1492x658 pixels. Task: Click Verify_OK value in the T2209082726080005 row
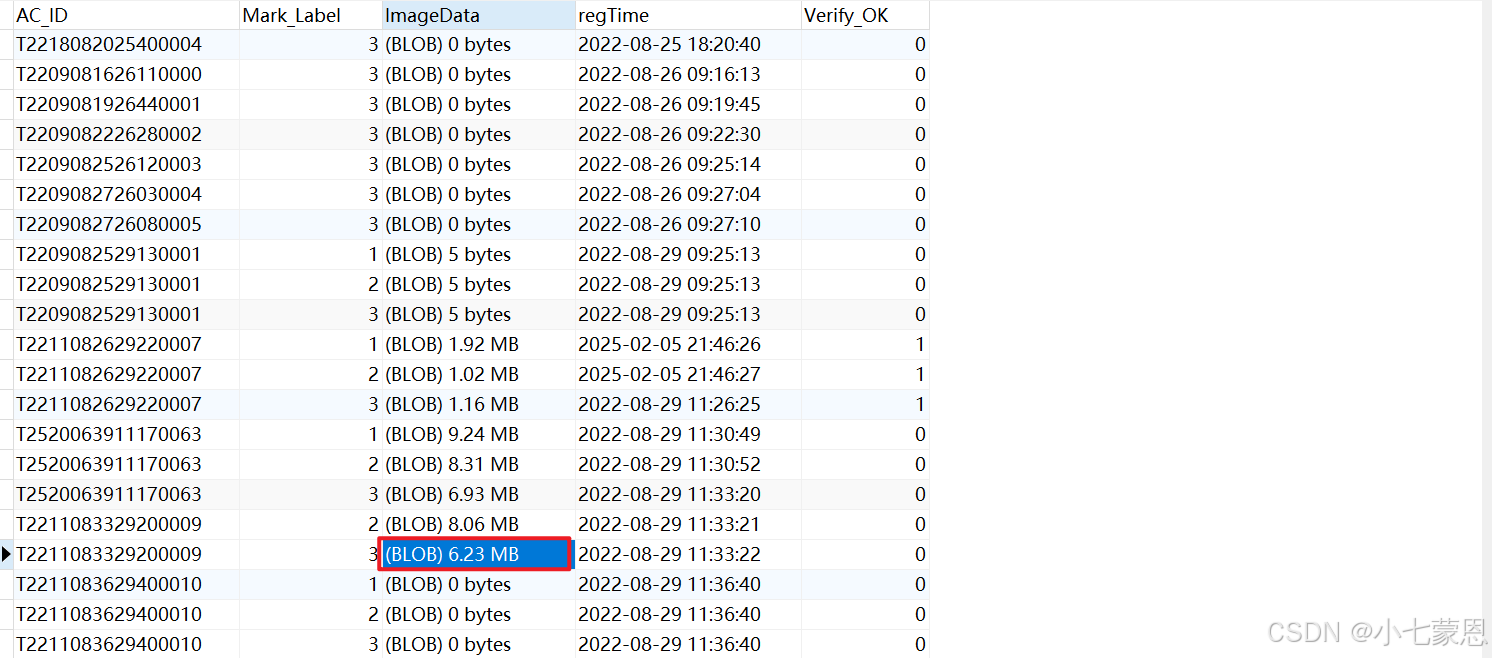865,225
